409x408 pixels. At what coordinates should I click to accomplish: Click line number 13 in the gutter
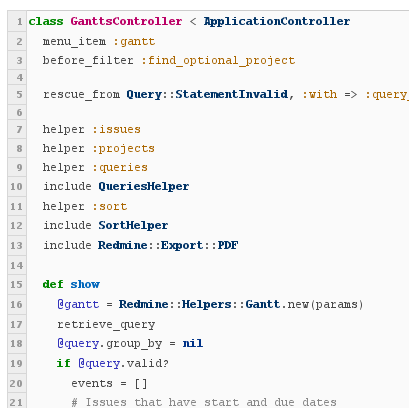tap(16, 246)
